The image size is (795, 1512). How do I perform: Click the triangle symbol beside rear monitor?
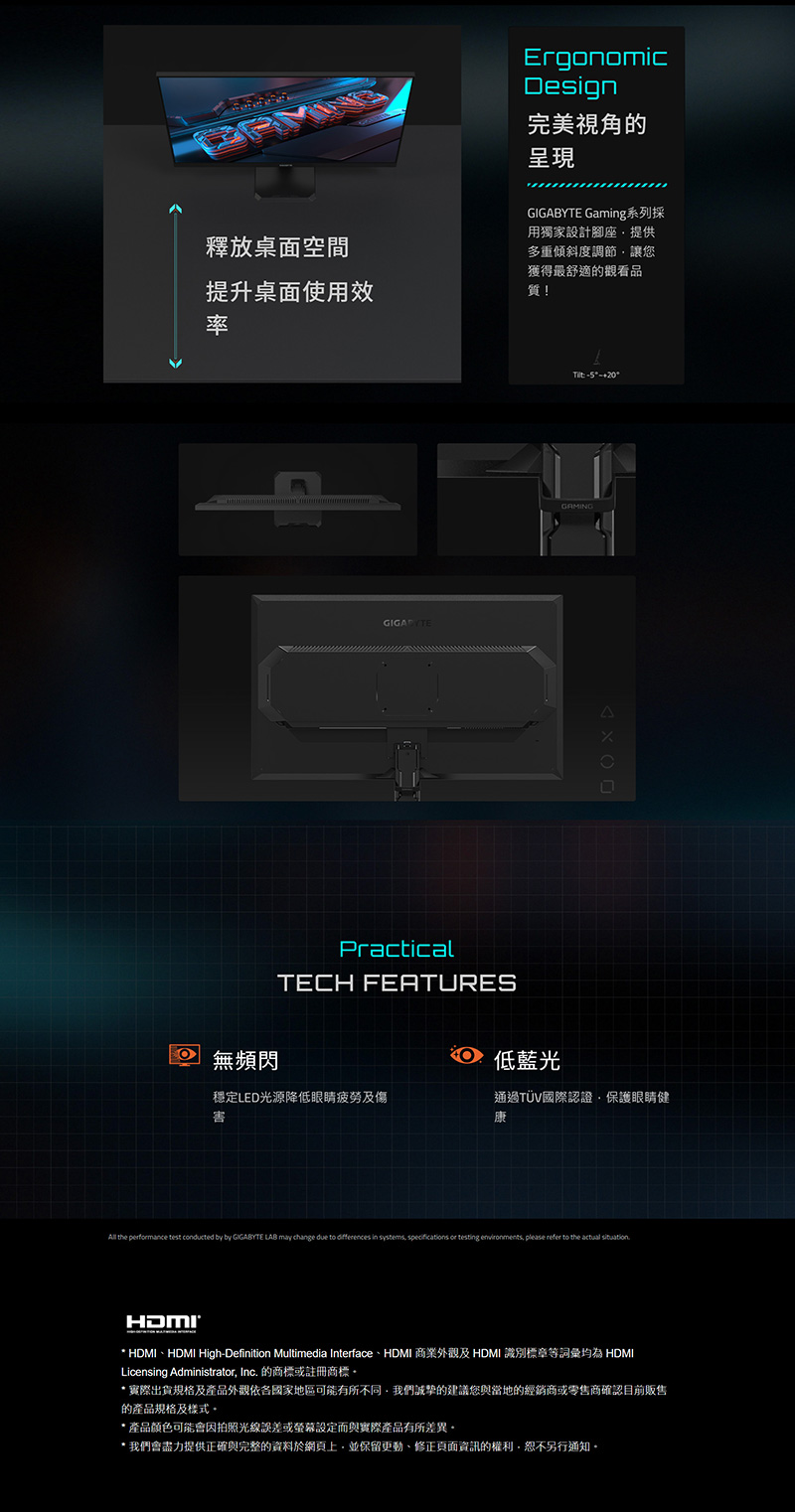(x=607, y=713)
